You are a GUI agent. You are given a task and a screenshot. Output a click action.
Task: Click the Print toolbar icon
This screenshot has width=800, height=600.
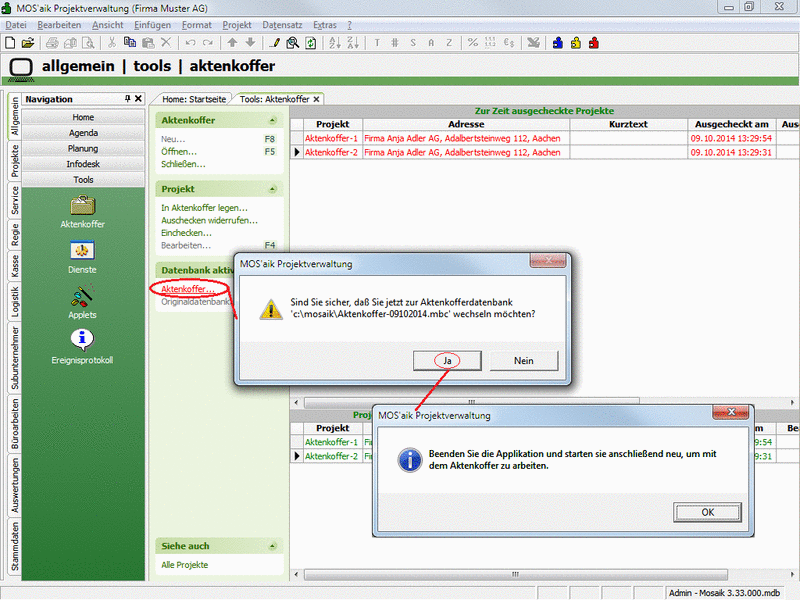point(52,43)
